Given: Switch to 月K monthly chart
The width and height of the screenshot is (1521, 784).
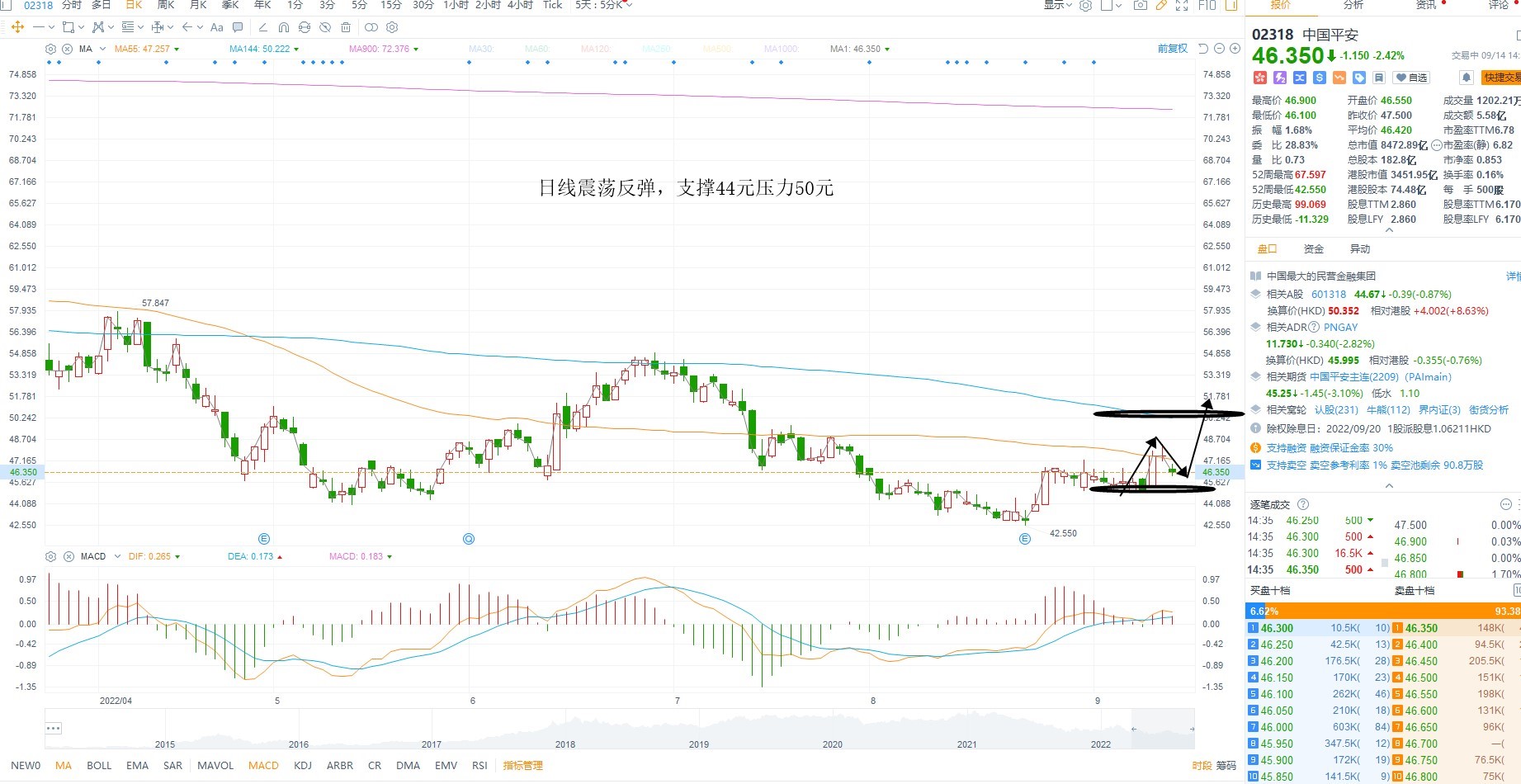Looking at the screenshot, I should [198, 5].
